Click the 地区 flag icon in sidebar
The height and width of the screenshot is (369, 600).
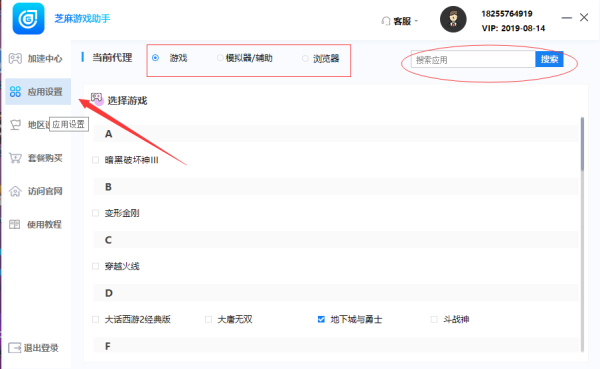click(x=15, y=125)
